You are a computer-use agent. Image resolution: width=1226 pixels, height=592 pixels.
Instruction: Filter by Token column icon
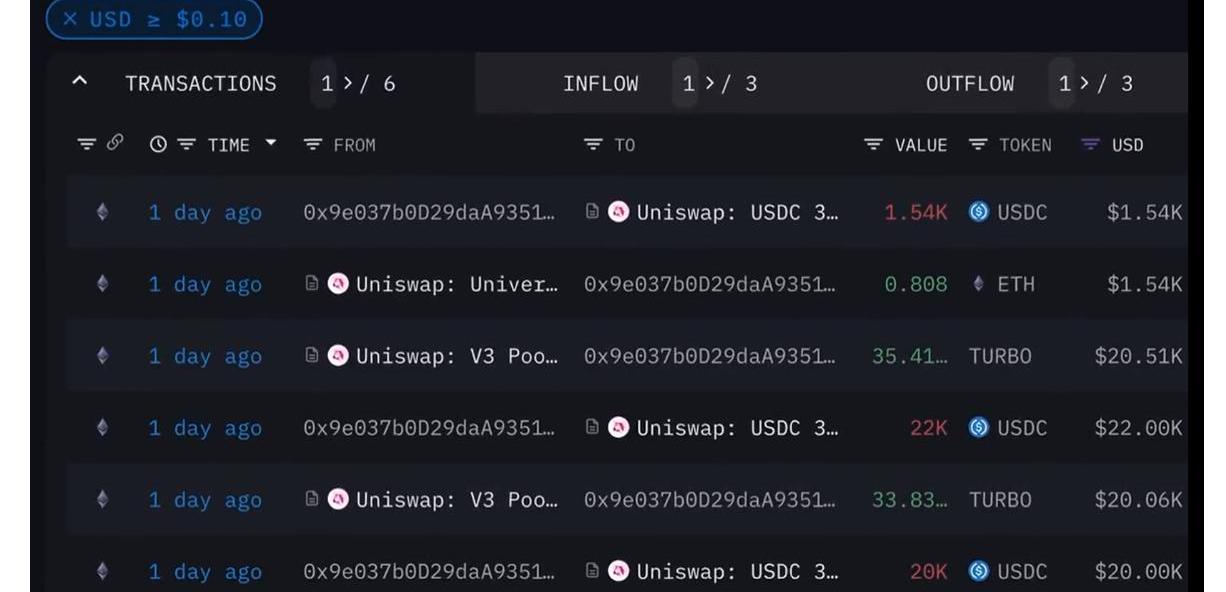click(x=978, y=145)
